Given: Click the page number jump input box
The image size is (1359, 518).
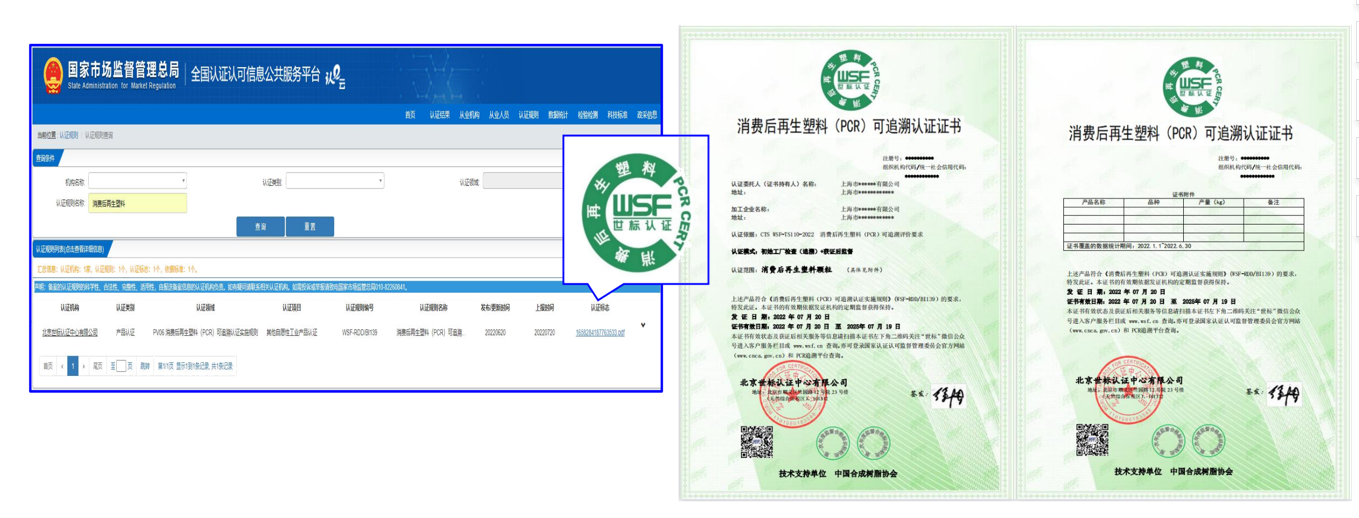Looking at the screenshot, I should (x=121, y=366).
